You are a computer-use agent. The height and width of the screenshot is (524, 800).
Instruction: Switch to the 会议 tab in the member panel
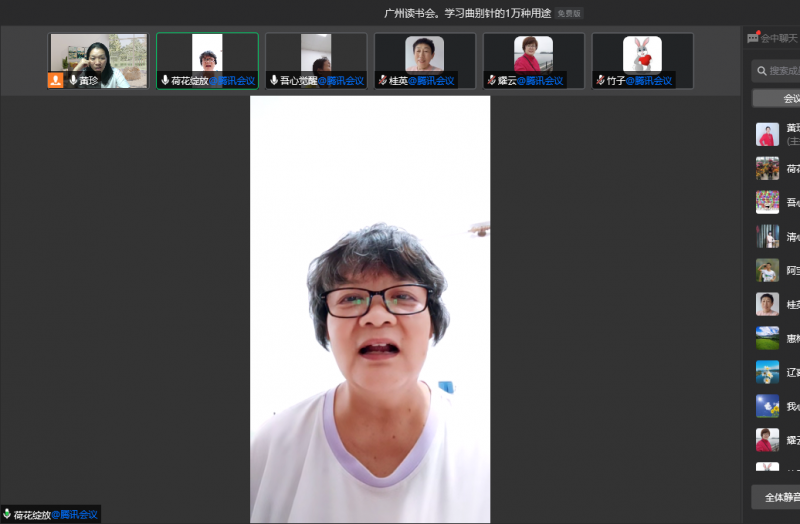pos(789,98)
